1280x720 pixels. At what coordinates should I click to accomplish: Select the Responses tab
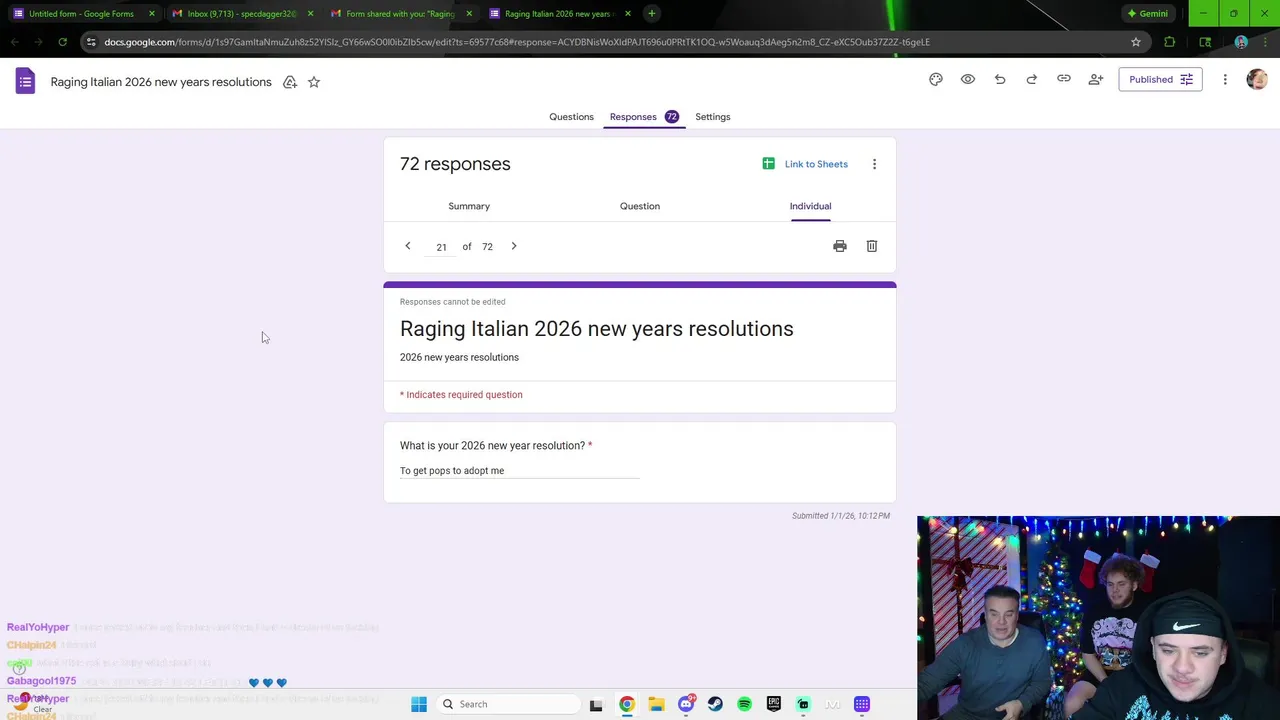click(x=644, y=117)
